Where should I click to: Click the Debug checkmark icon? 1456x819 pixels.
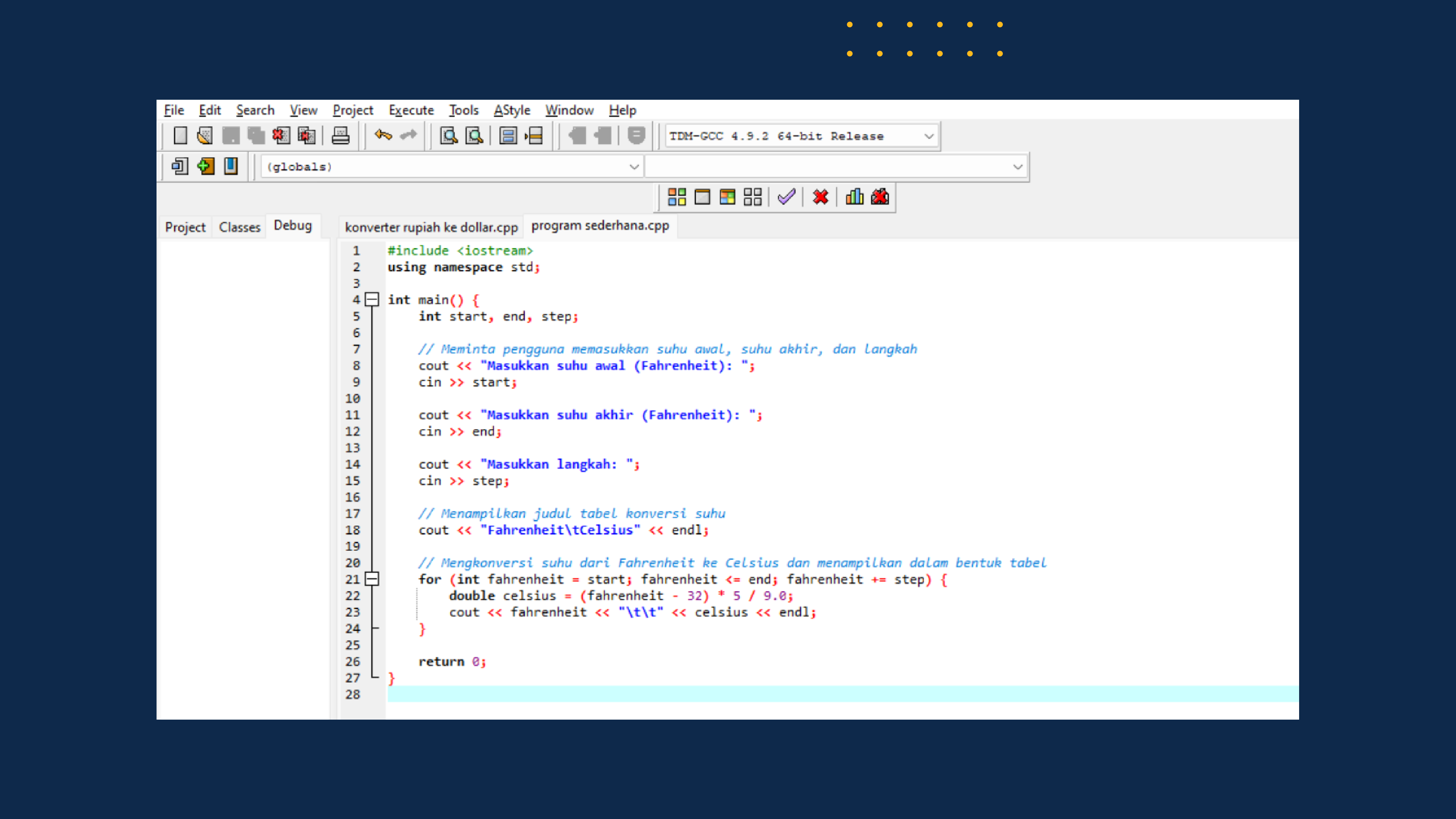(x=786, y=197)
